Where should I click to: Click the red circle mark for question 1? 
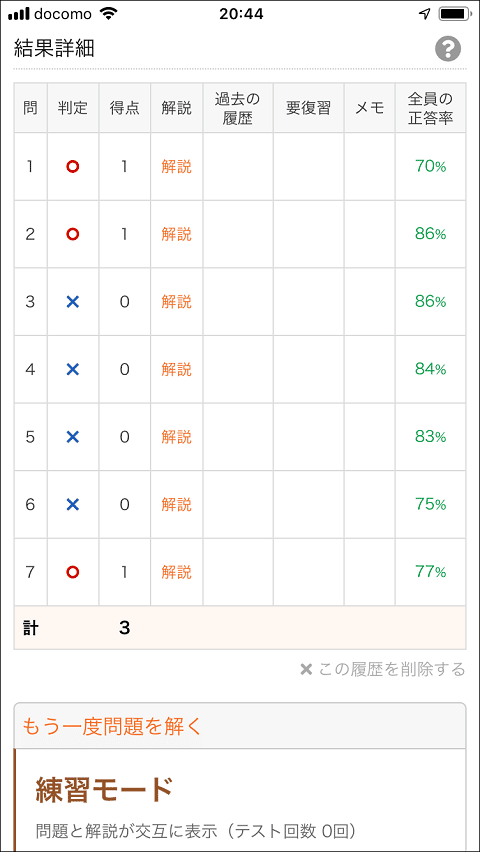tap(73, 167)
